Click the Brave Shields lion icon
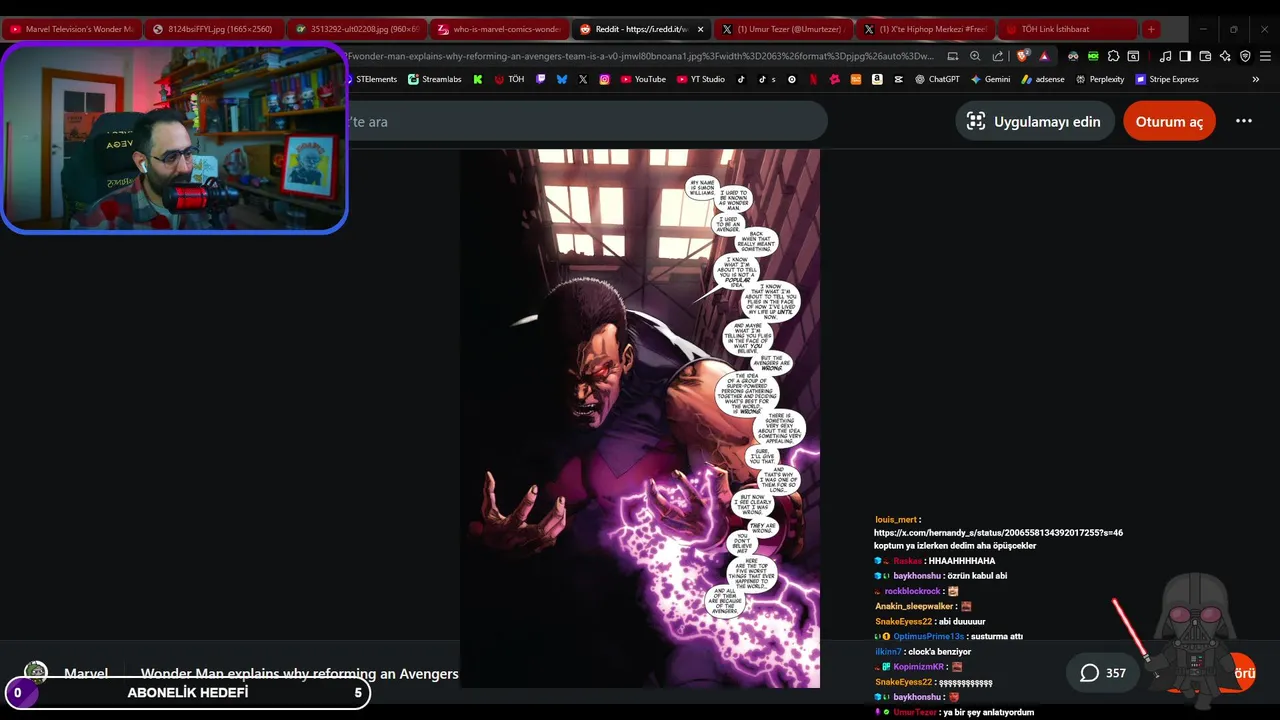Screen dimensions: 1280x720 (x=1022, y=56)
